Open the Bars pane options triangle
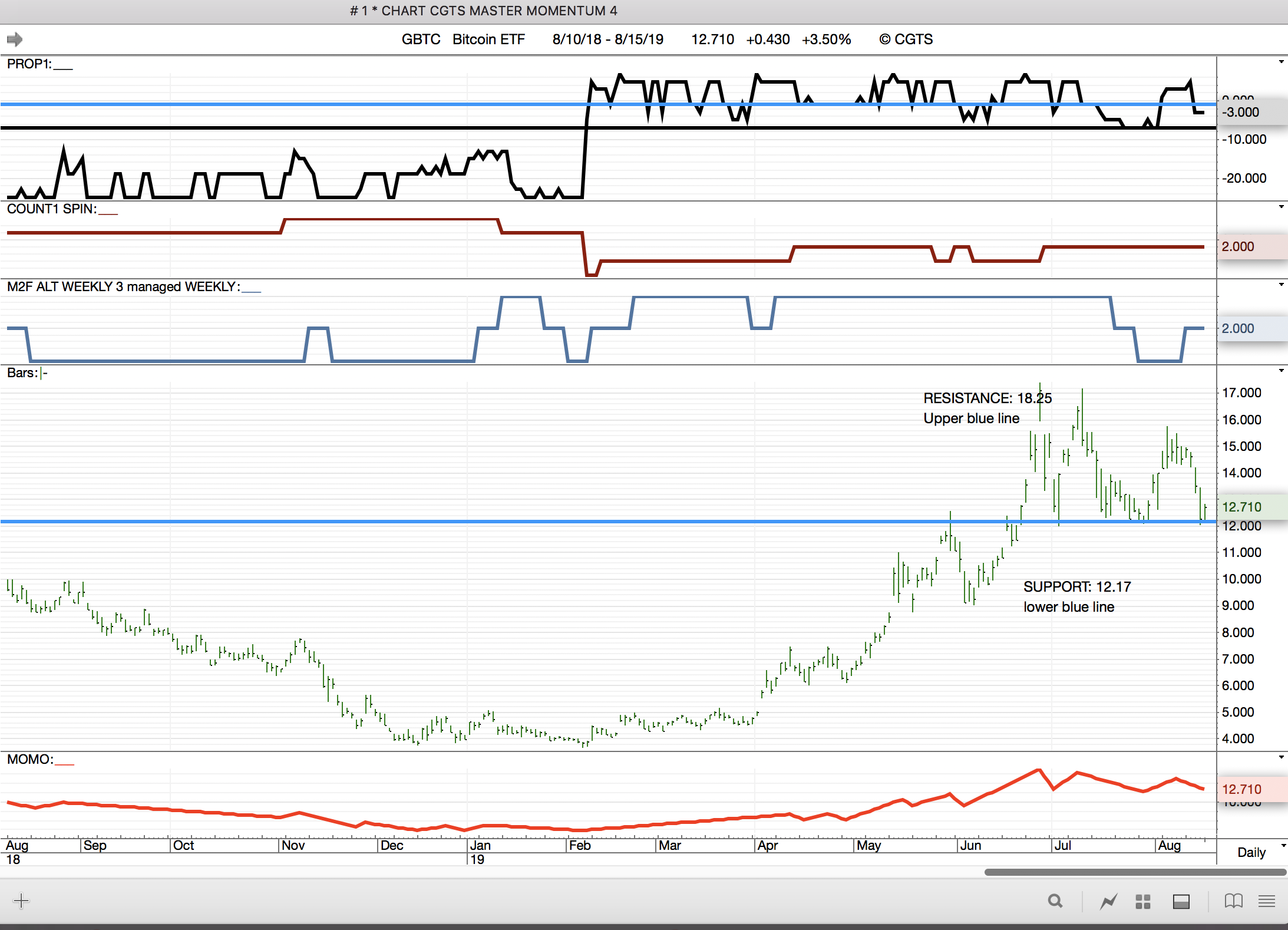 pos(1281,371)
